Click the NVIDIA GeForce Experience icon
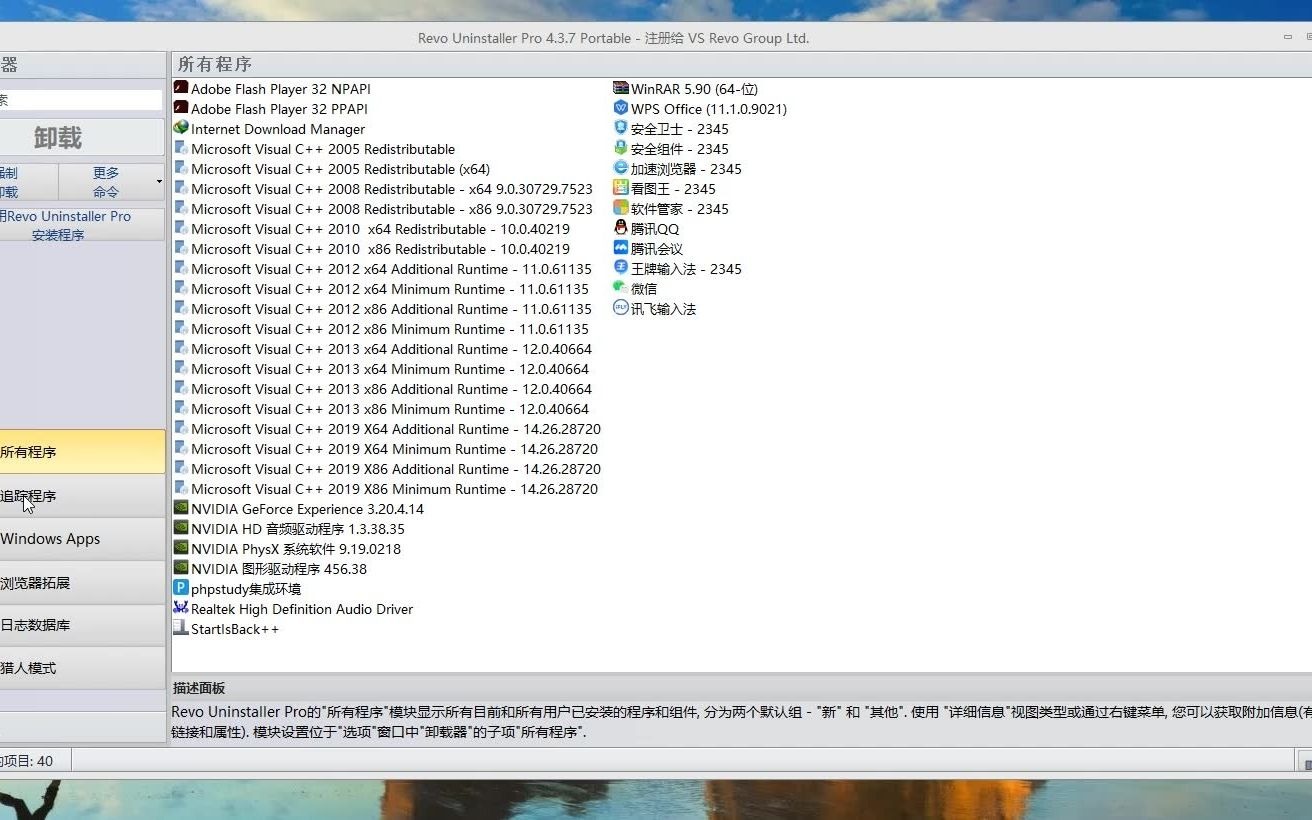This screenshot has height=820, width=1312. [x=181, y=508]
